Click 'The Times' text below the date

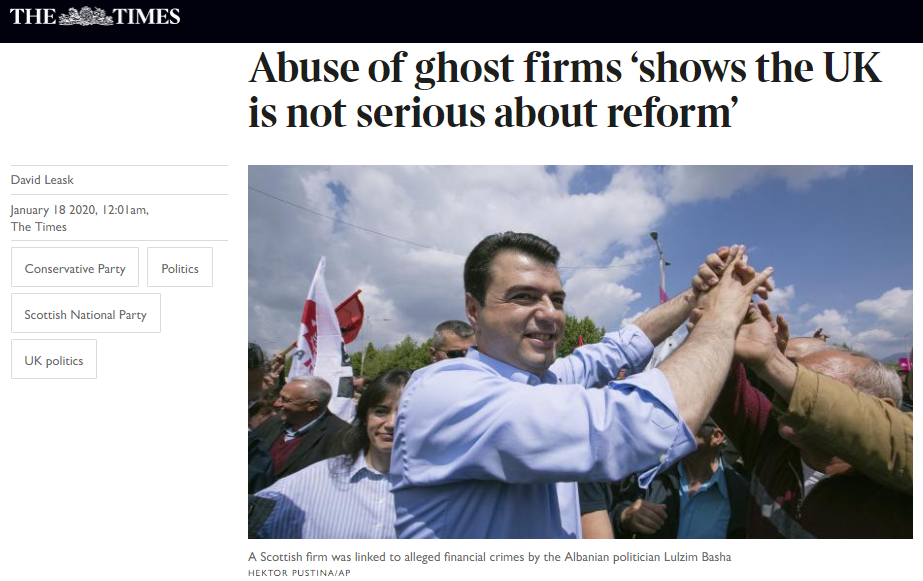[x=39, y=227]
